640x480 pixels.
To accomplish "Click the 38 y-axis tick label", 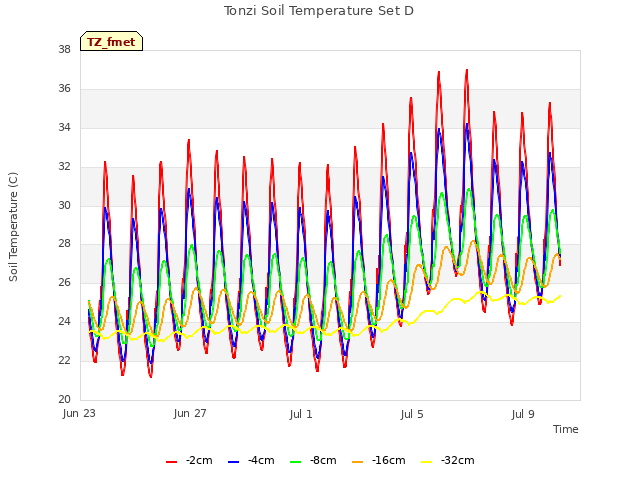I will click(x=64, y=49).
